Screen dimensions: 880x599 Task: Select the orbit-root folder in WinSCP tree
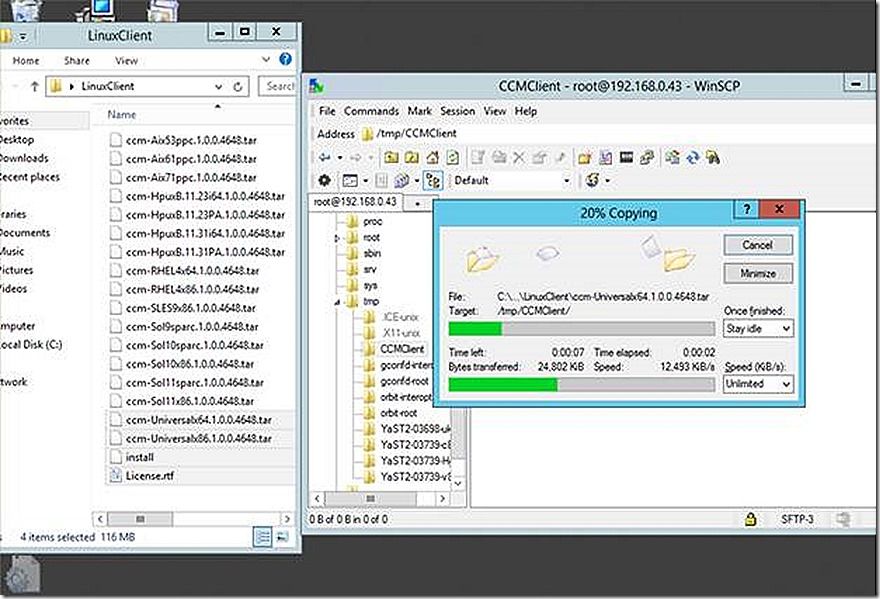pyautogui.click(x=398, y=413)
